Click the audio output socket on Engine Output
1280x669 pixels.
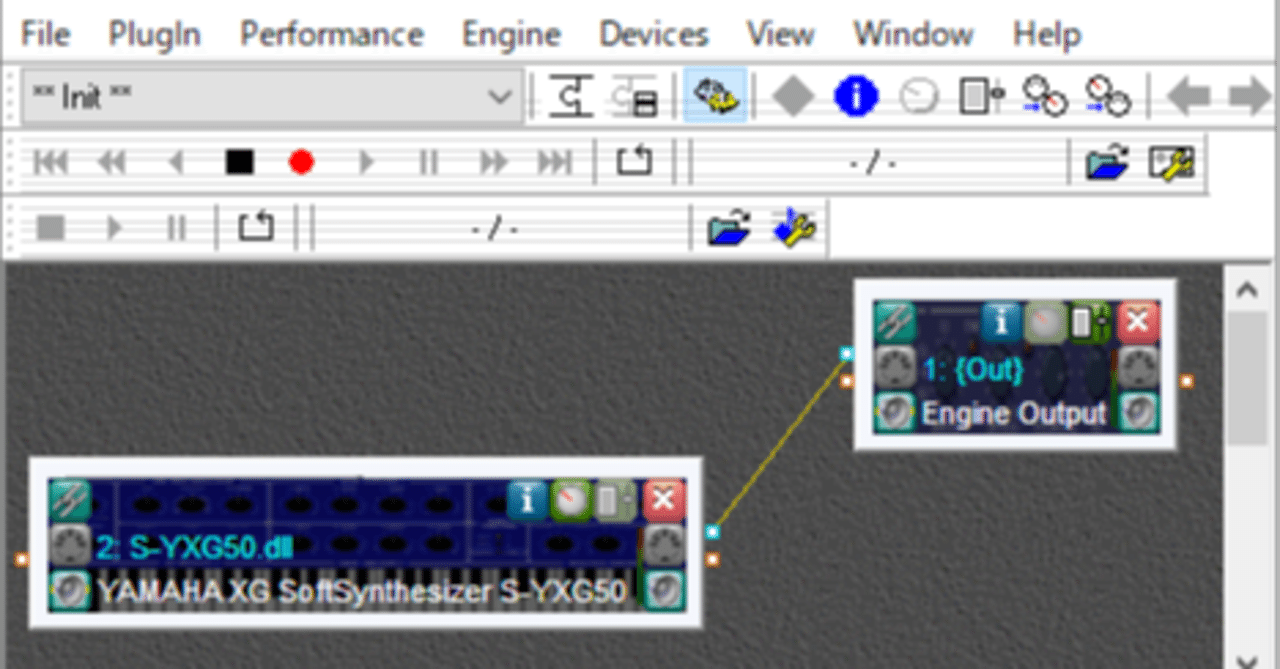pos(1185,380)
